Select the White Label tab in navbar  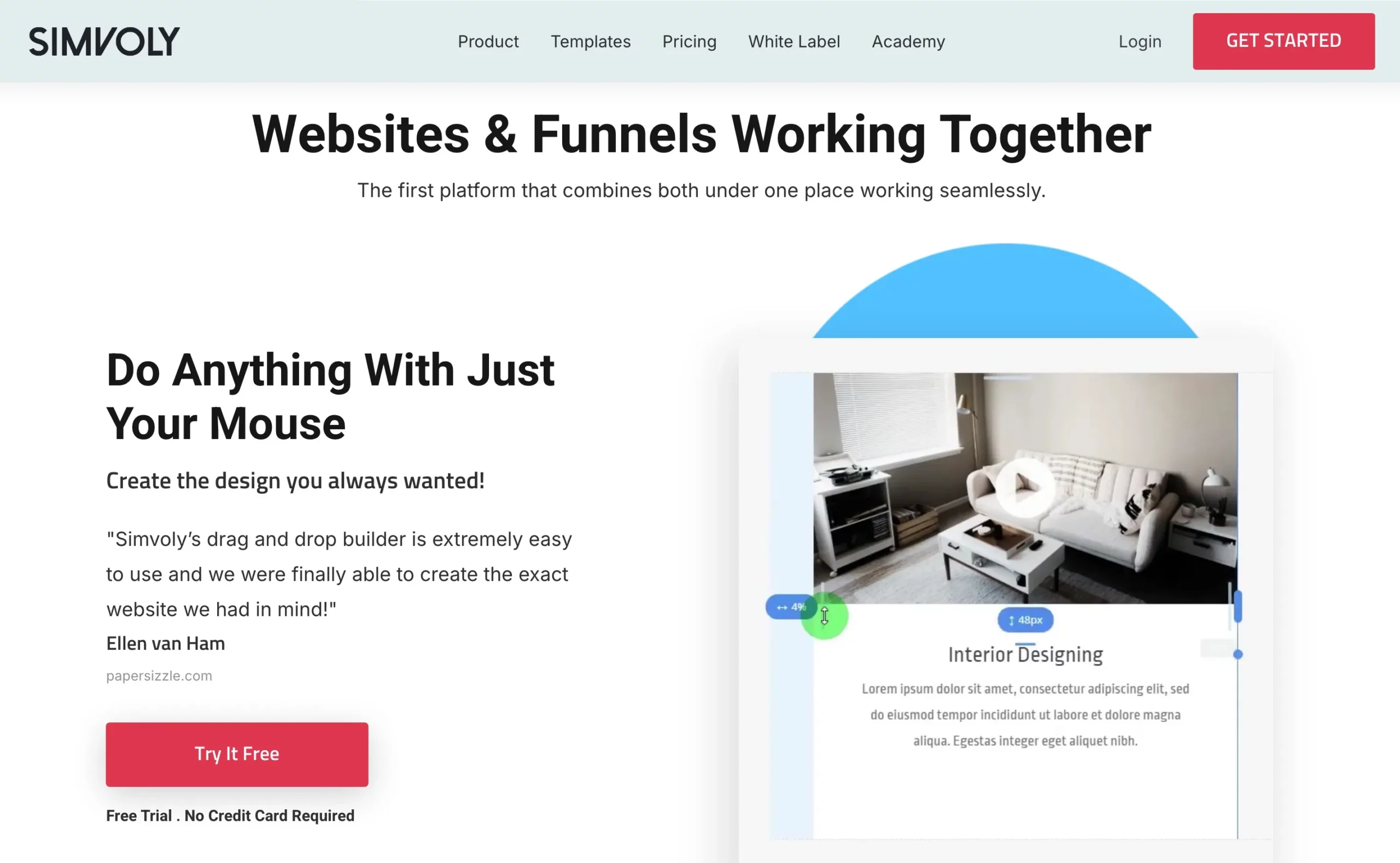(794, 41)
